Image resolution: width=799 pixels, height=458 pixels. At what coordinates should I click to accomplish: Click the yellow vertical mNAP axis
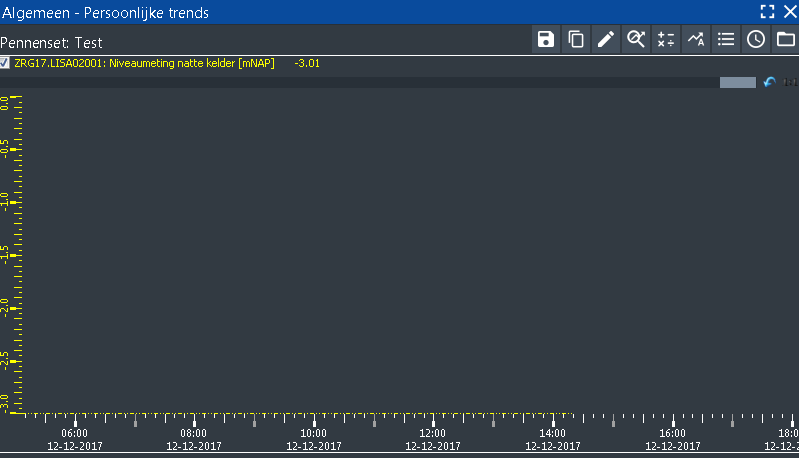[x=22, y=250]
